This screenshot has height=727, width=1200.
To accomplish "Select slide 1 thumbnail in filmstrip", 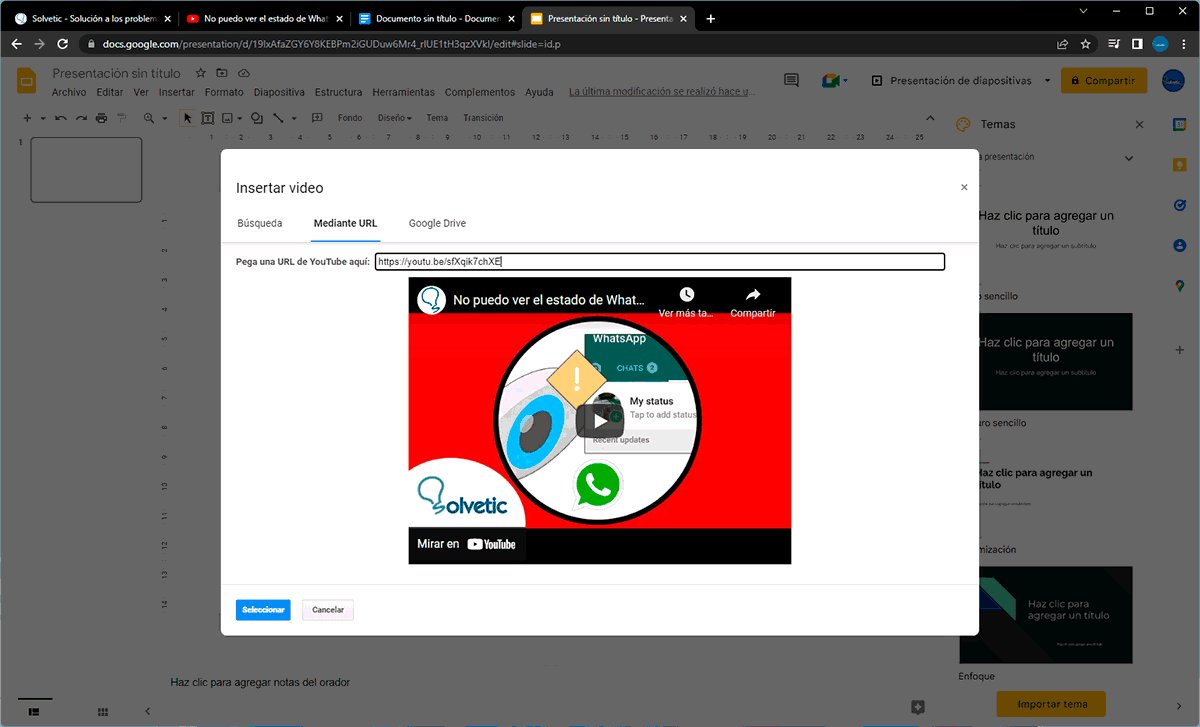I will click(x=86, y=170).
